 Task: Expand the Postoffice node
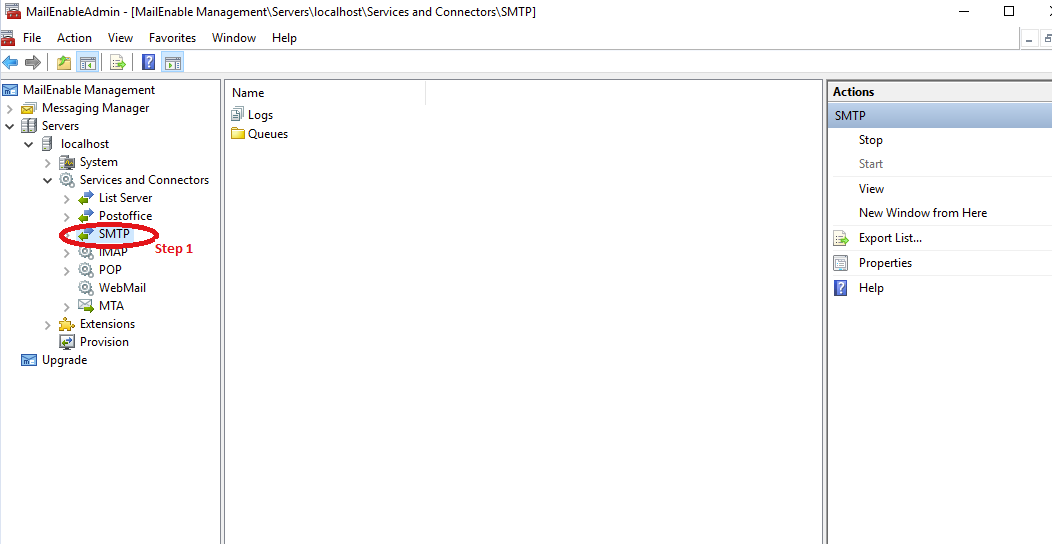point(66,217)
